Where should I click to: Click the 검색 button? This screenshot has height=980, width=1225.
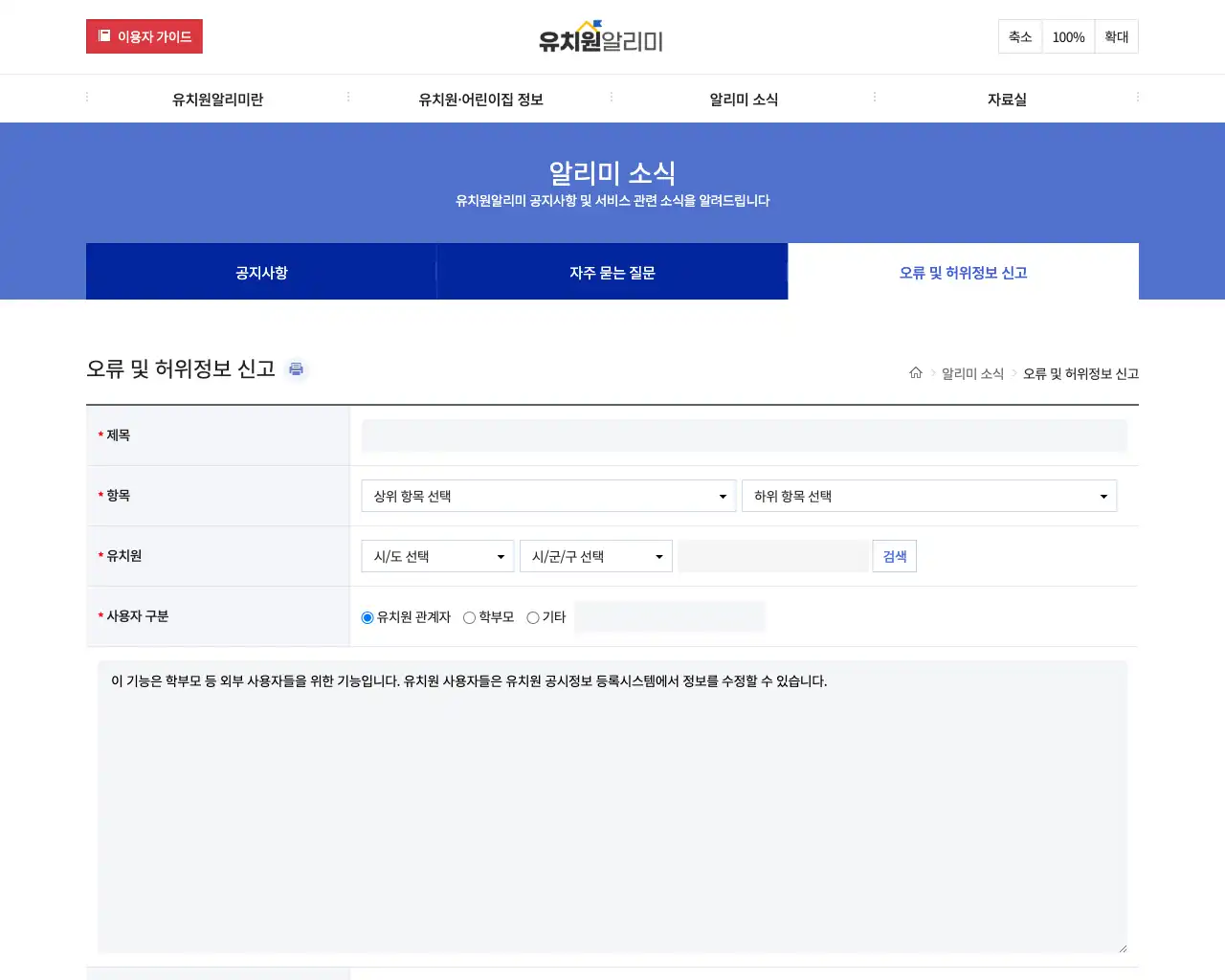pos(895,556)
